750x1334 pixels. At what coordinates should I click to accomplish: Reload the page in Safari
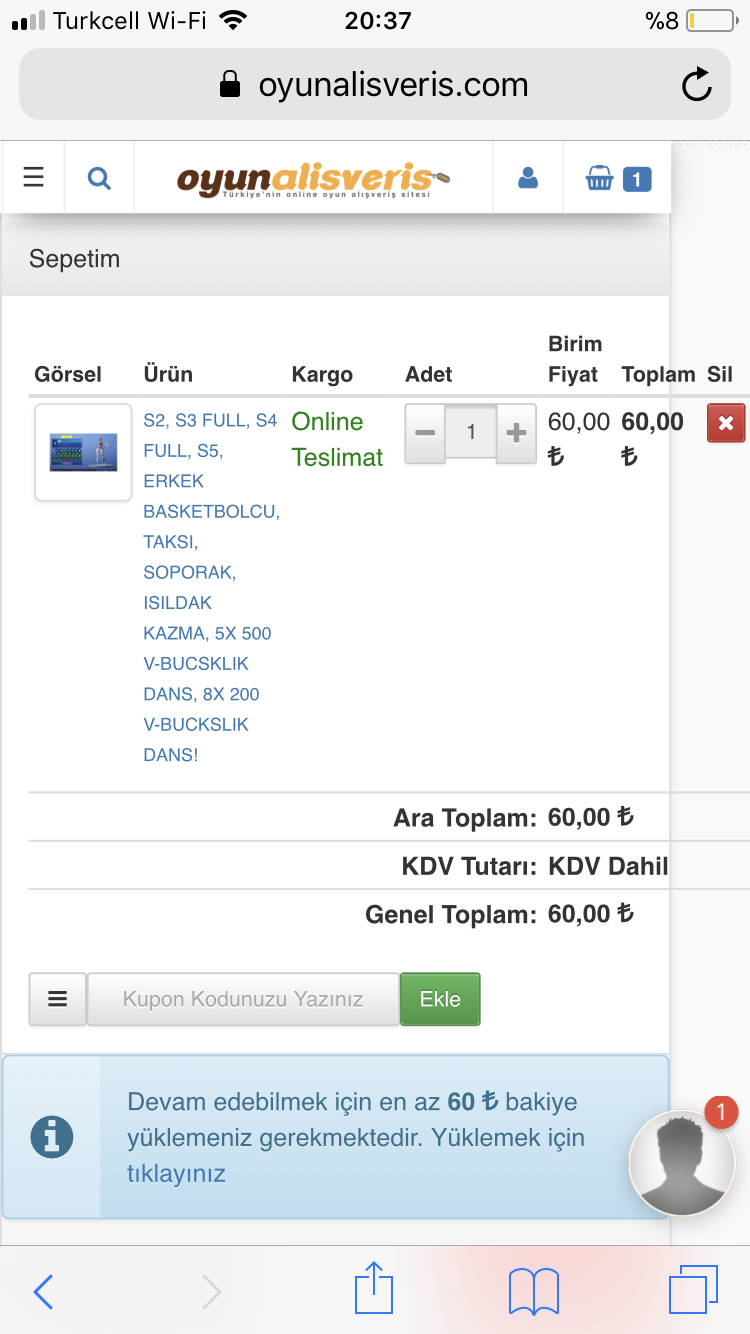(x=696, y=85)
